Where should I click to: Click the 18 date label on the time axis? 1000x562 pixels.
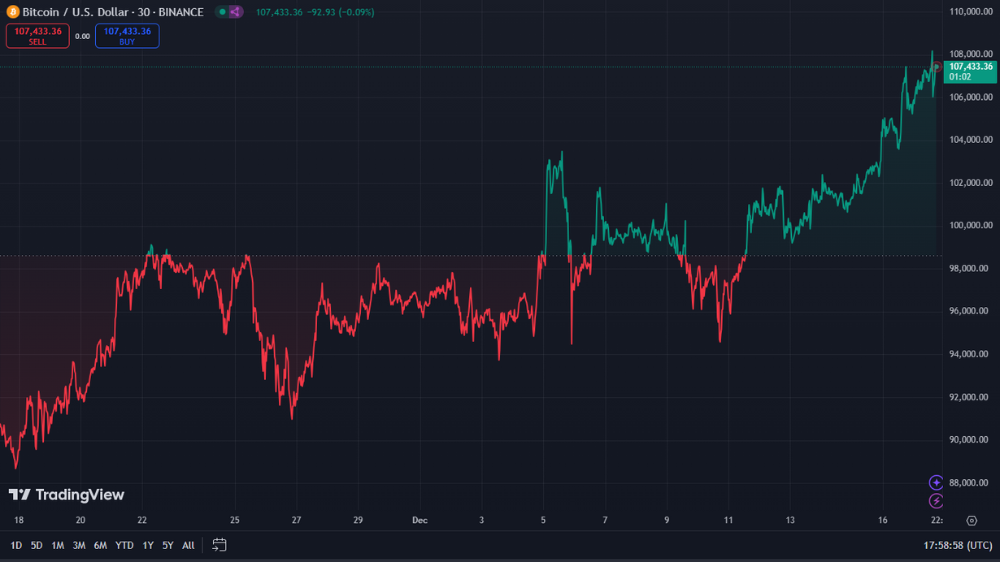click(18, 521)
